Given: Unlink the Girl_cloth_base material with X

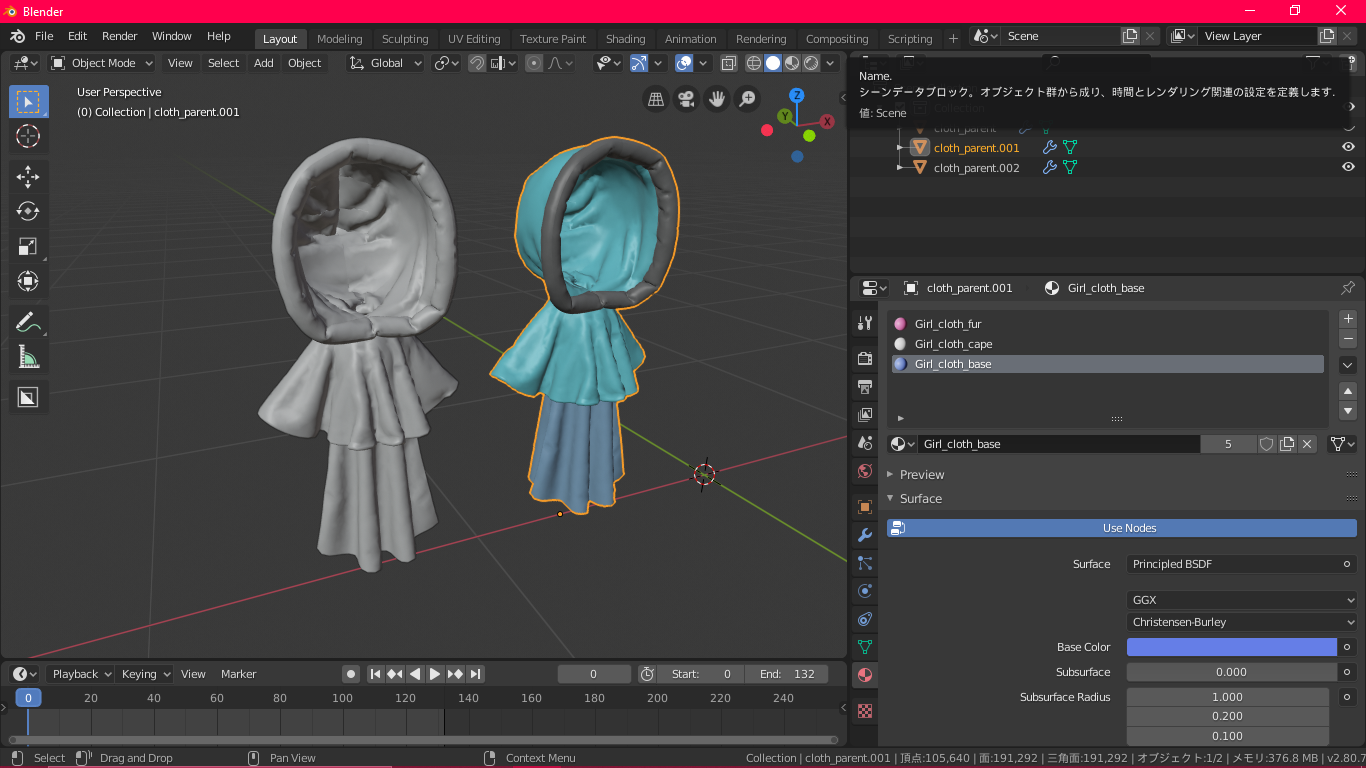Looking at the screenshot, I should [1307, 444].
